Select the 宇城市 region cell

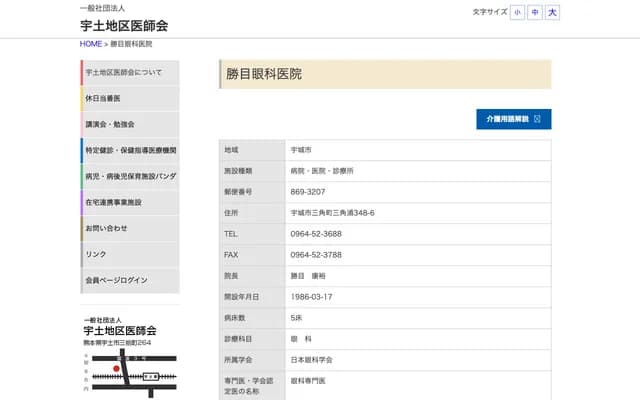click(418, 150)
